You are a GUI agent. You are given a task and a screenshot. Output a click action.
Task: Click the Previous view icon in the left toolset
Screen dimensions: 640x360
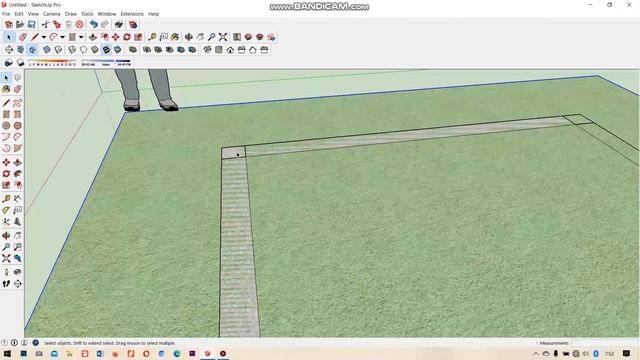coord(18,258)
